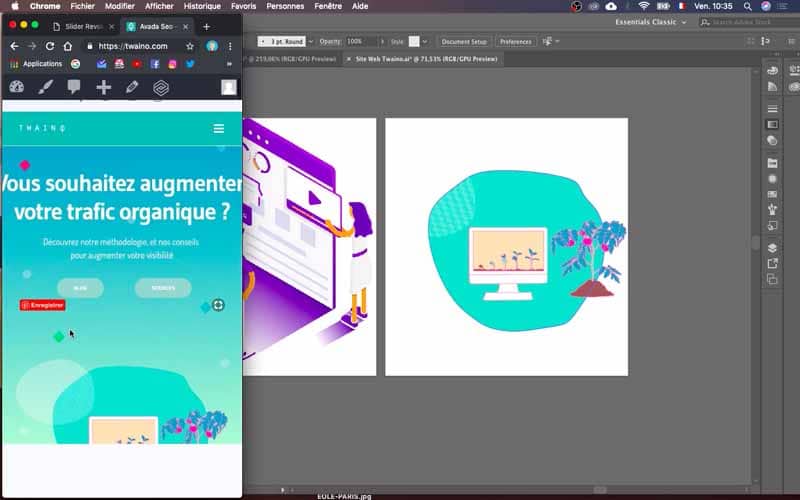Switch to the Avada Seo Chrome tab
This screenshot has height=500, width=800.
click(157, 27)
